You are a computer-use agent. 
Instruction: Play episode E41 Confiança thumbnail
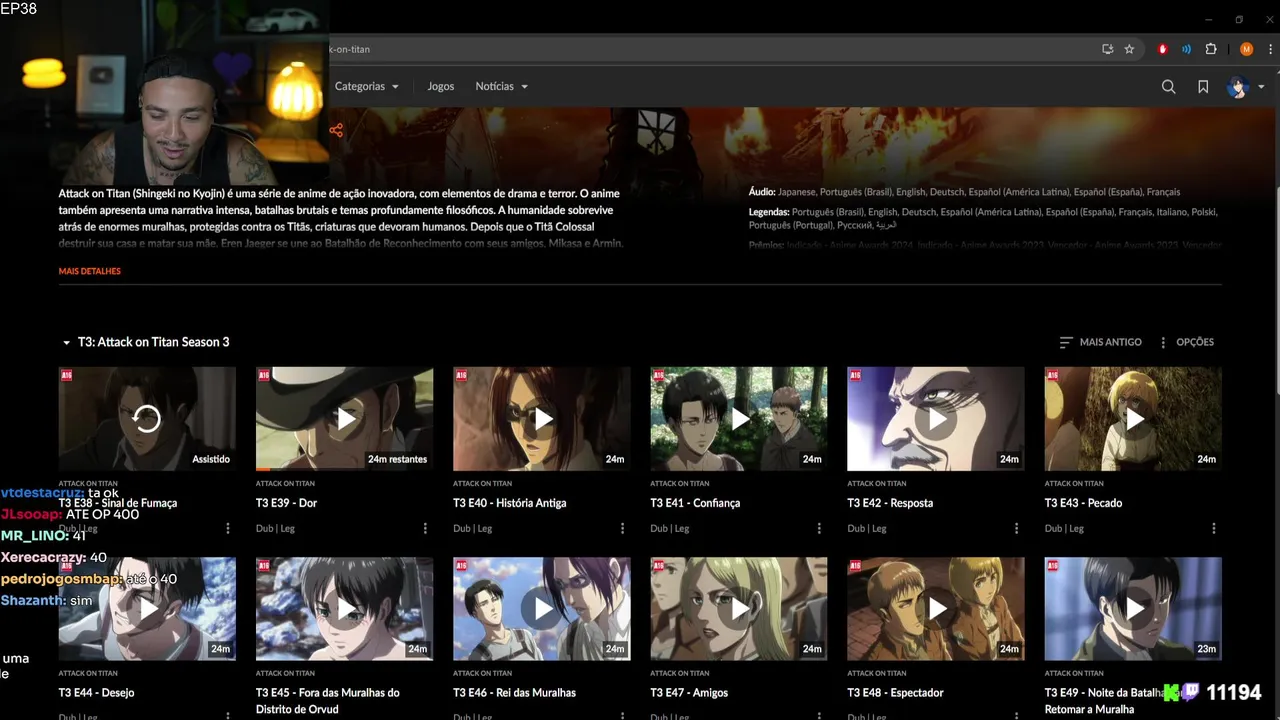pyautogui.click(x=739, y=419)
